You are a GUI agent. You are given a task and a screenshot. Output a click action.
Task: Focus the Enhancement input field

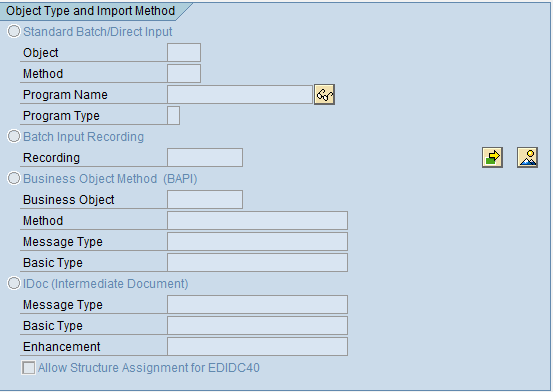pyautogui.click(x=257, y=346)
